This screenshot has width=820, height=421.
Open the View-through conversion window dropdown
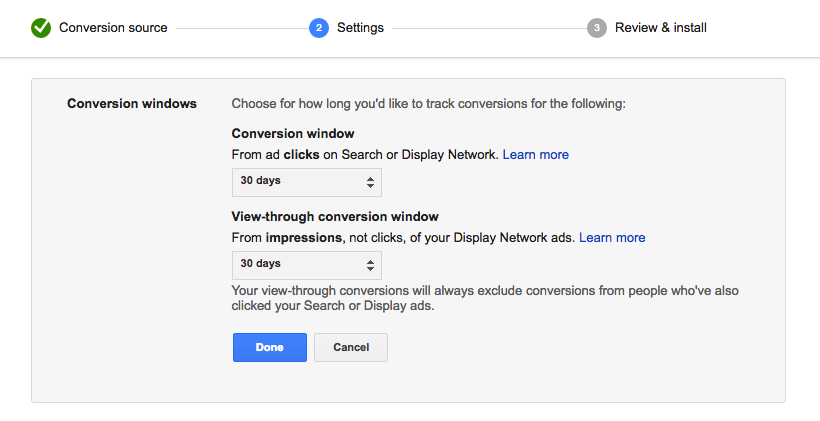[x=306, y=265]
